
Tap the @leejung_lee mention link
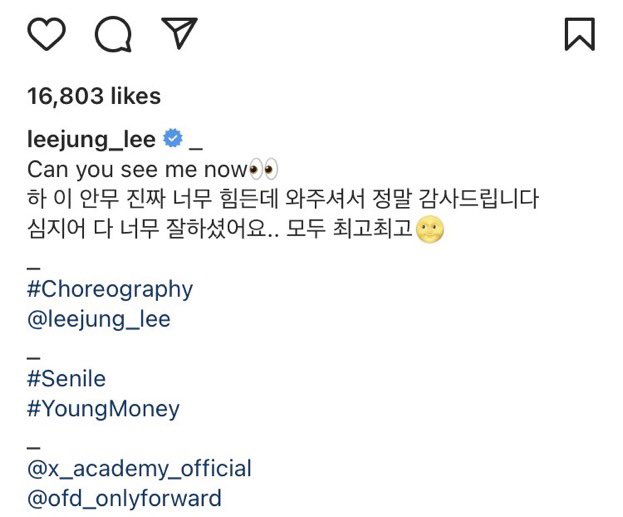(99, 319)
